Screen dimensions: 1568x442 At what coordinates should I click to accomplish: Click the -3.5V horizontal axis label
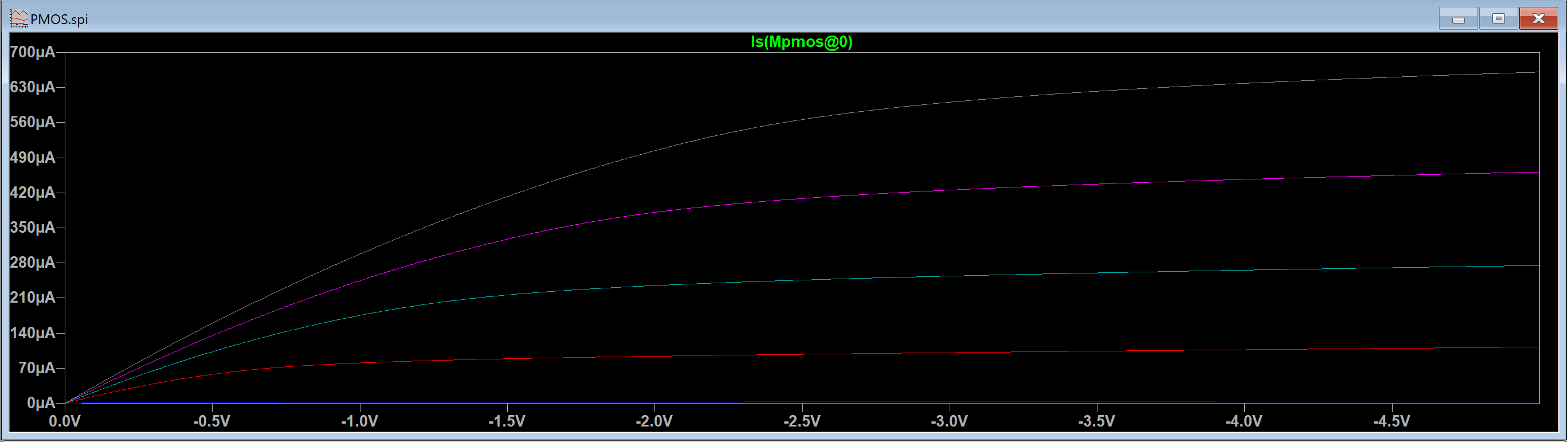tap(1096, 421)
